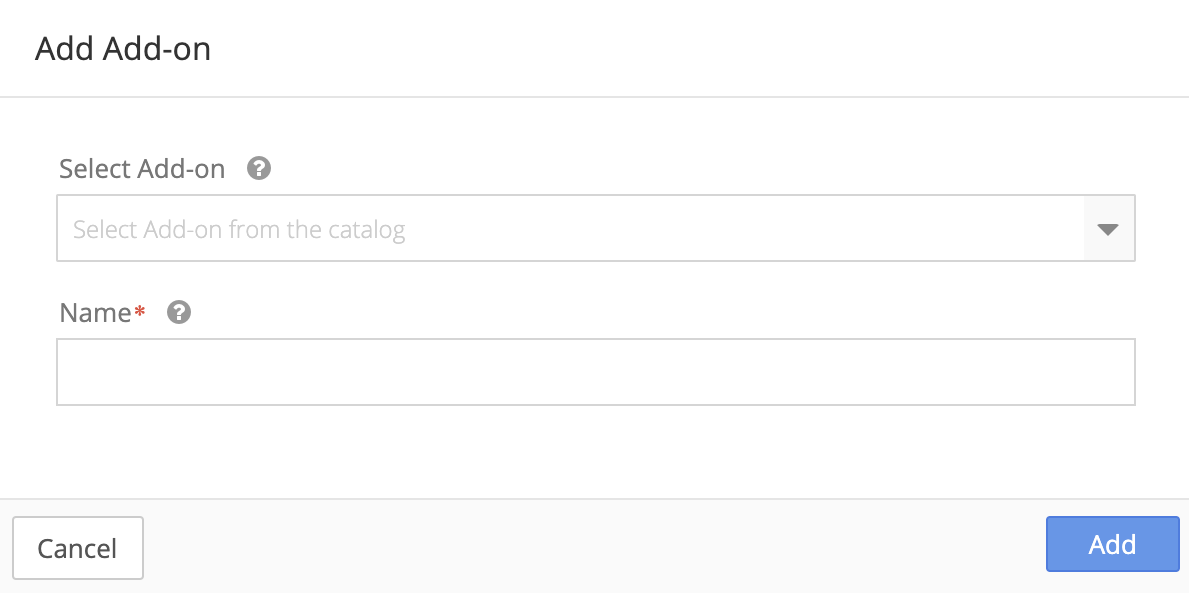1189x593 pixels.
Task: Select the question mark next to Name
Action: (179, 312)
